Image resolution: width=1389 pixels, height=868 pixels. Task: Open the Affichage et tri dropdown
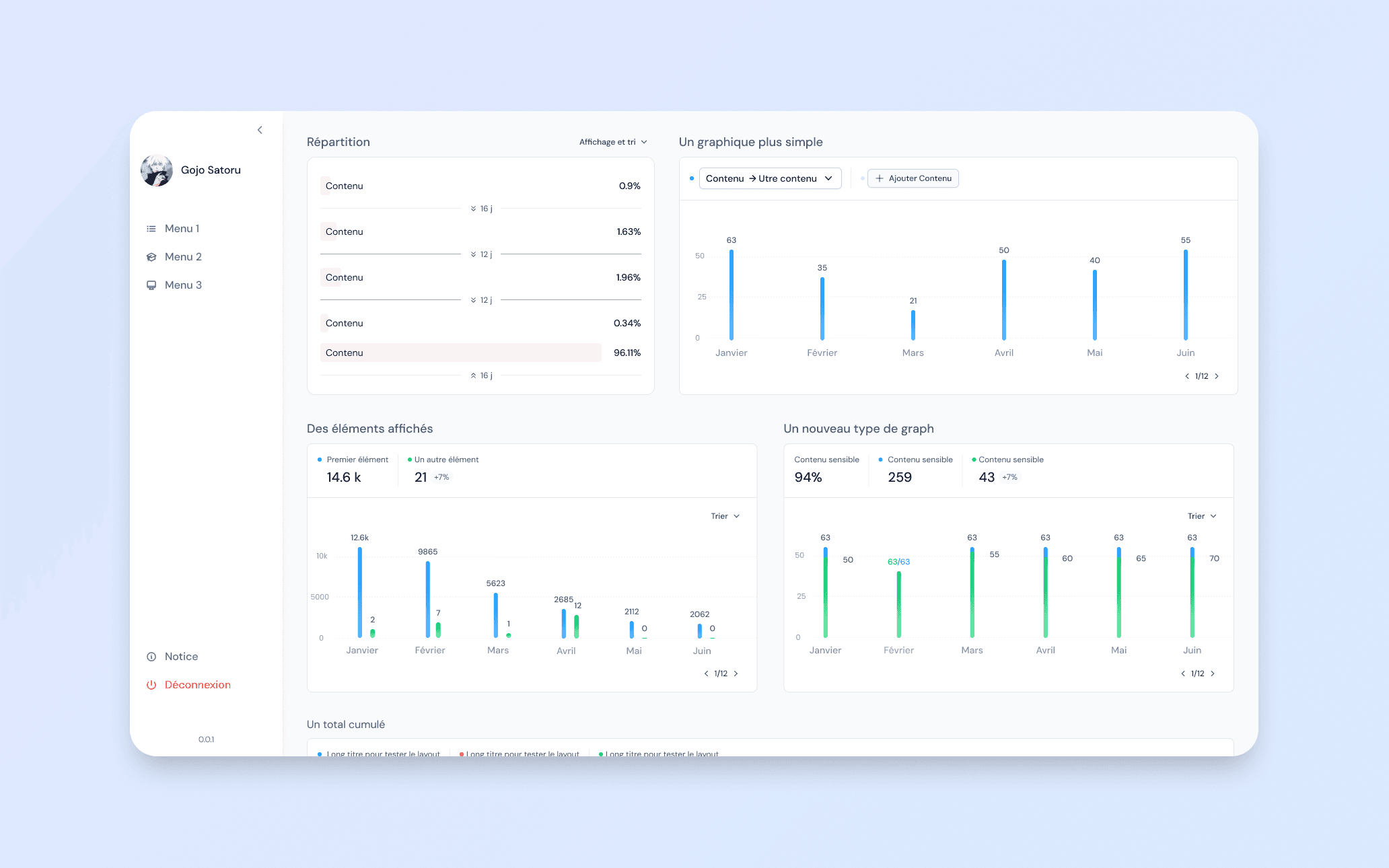pos(612,142)
